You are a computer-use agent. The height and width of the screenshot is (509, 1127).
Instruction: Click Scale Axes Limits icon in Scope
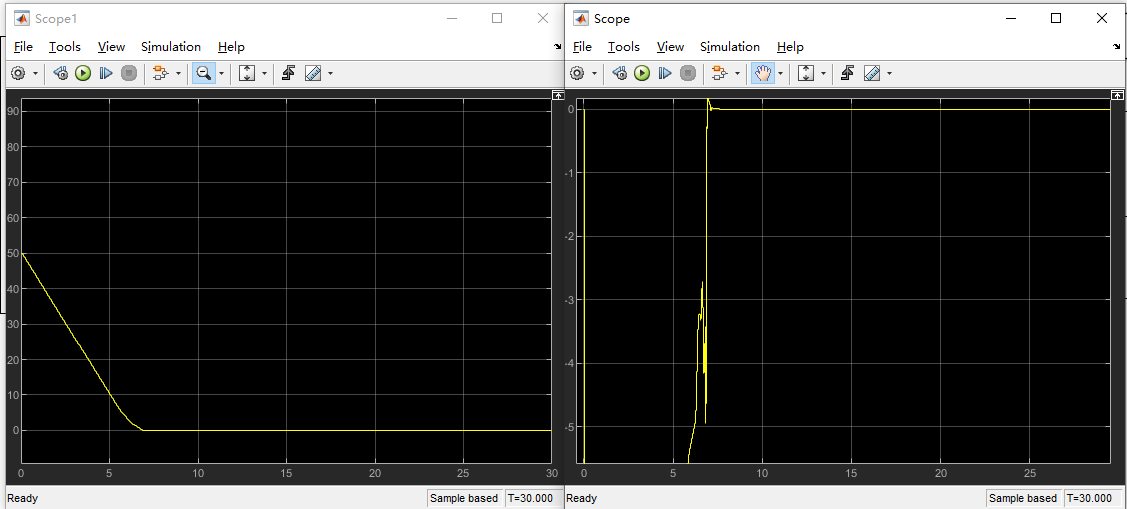click(x=806, y=73)
